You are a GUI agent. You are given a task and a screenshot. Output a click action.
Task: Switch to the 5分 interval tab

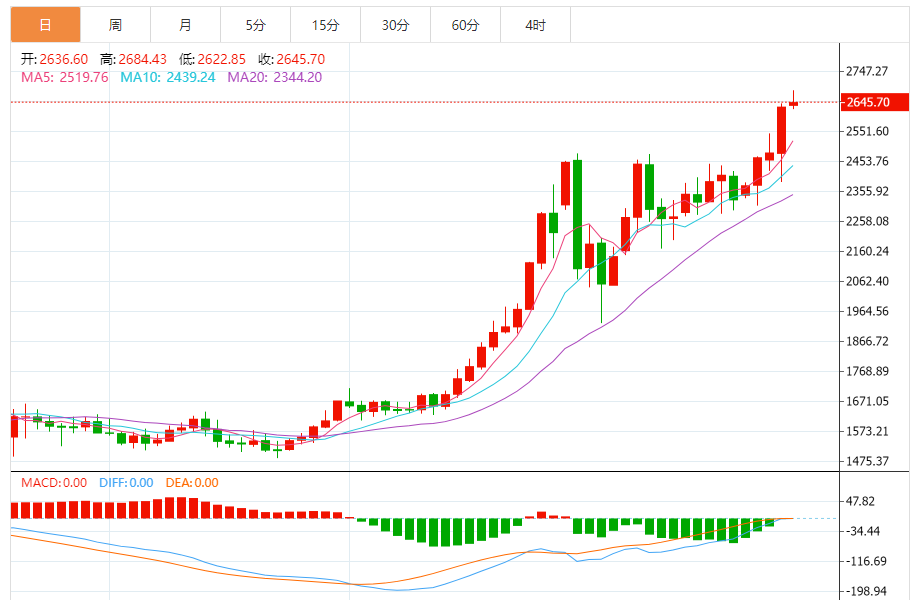pos(256,25)
